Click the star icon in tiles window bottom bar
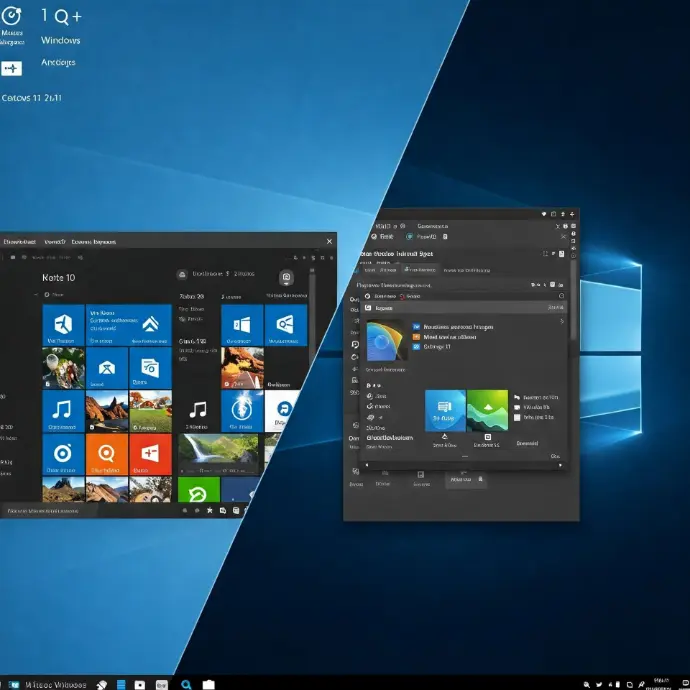The width and height of the screenshot is (690, 690). click(210, 510)
